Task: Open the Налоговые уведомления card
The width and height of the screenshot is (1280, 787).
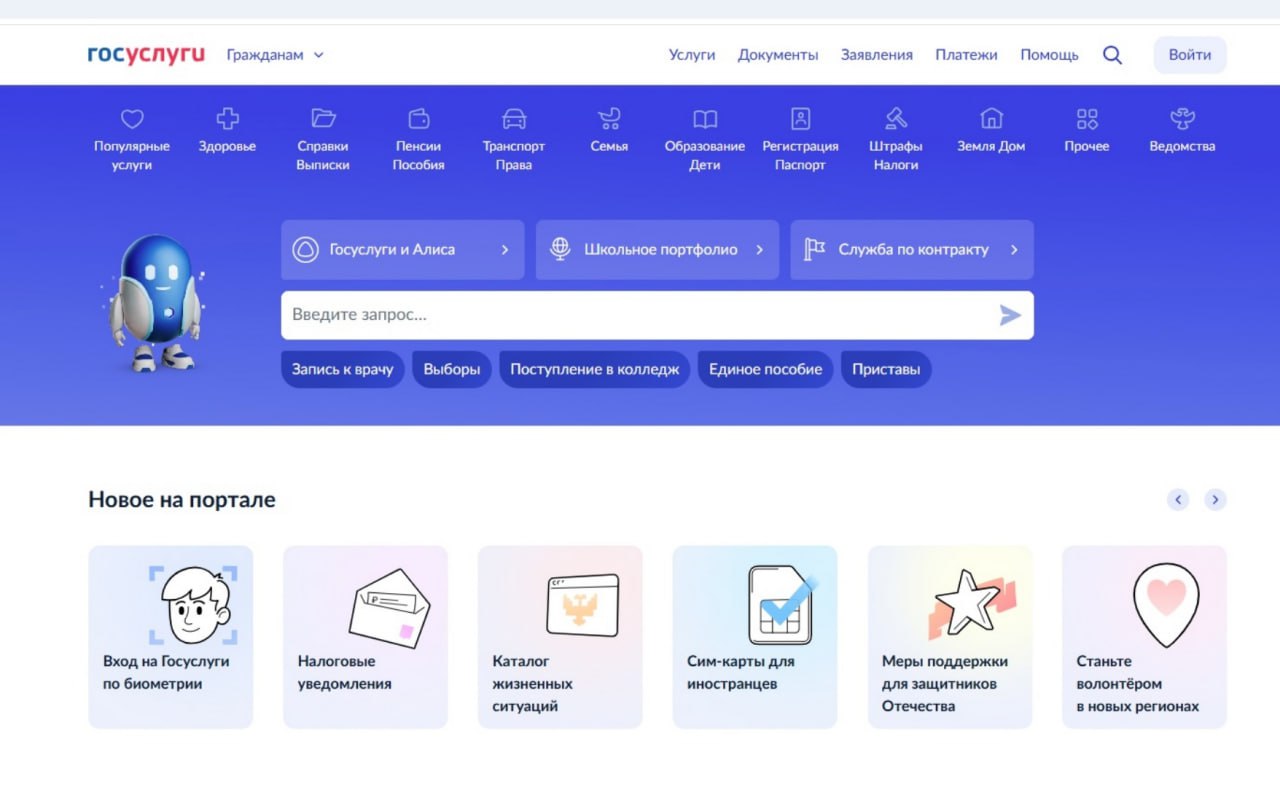Action: coord(366,637)
